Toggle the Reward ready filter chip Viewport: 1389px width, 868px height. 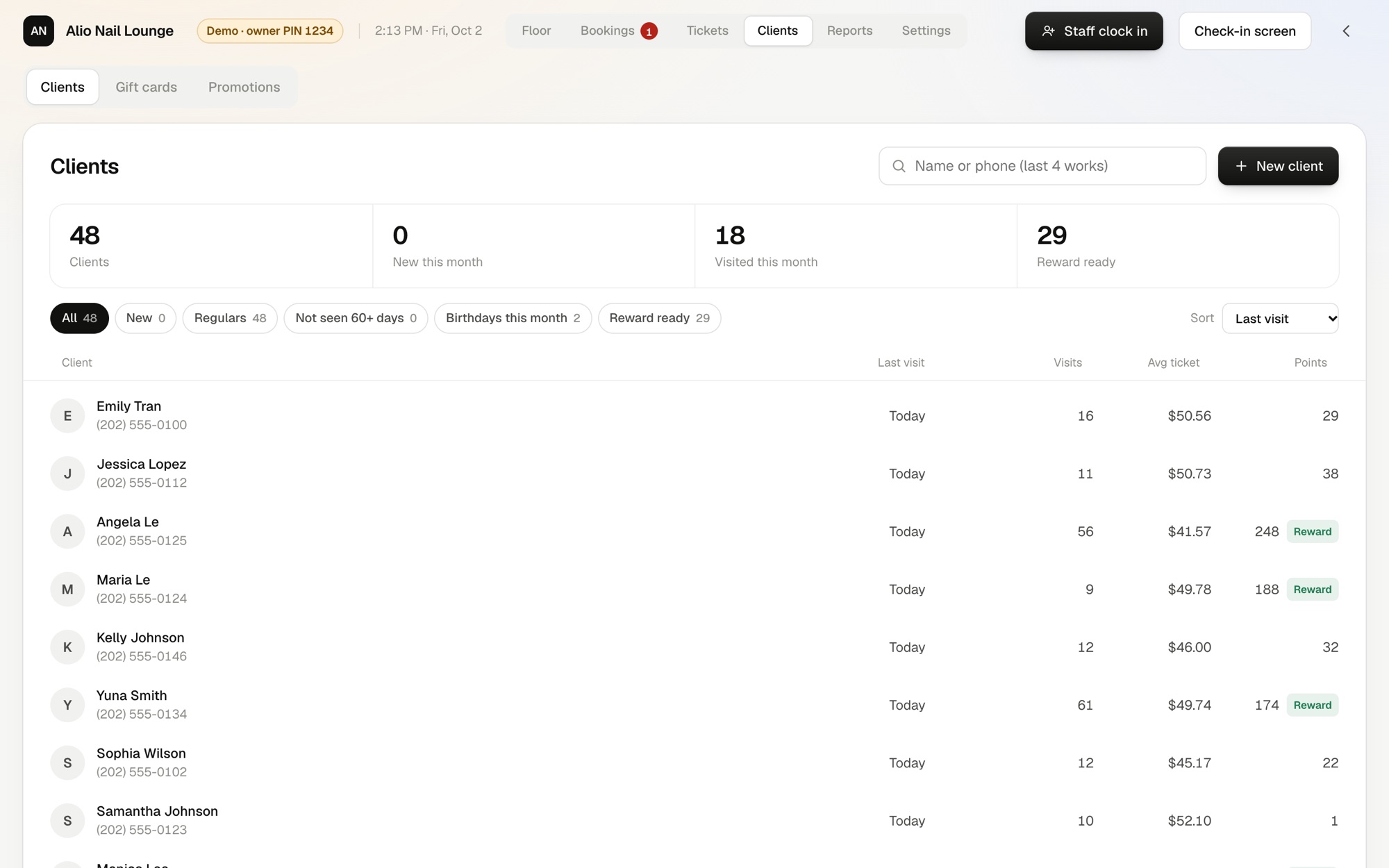(x=659, y=318)
